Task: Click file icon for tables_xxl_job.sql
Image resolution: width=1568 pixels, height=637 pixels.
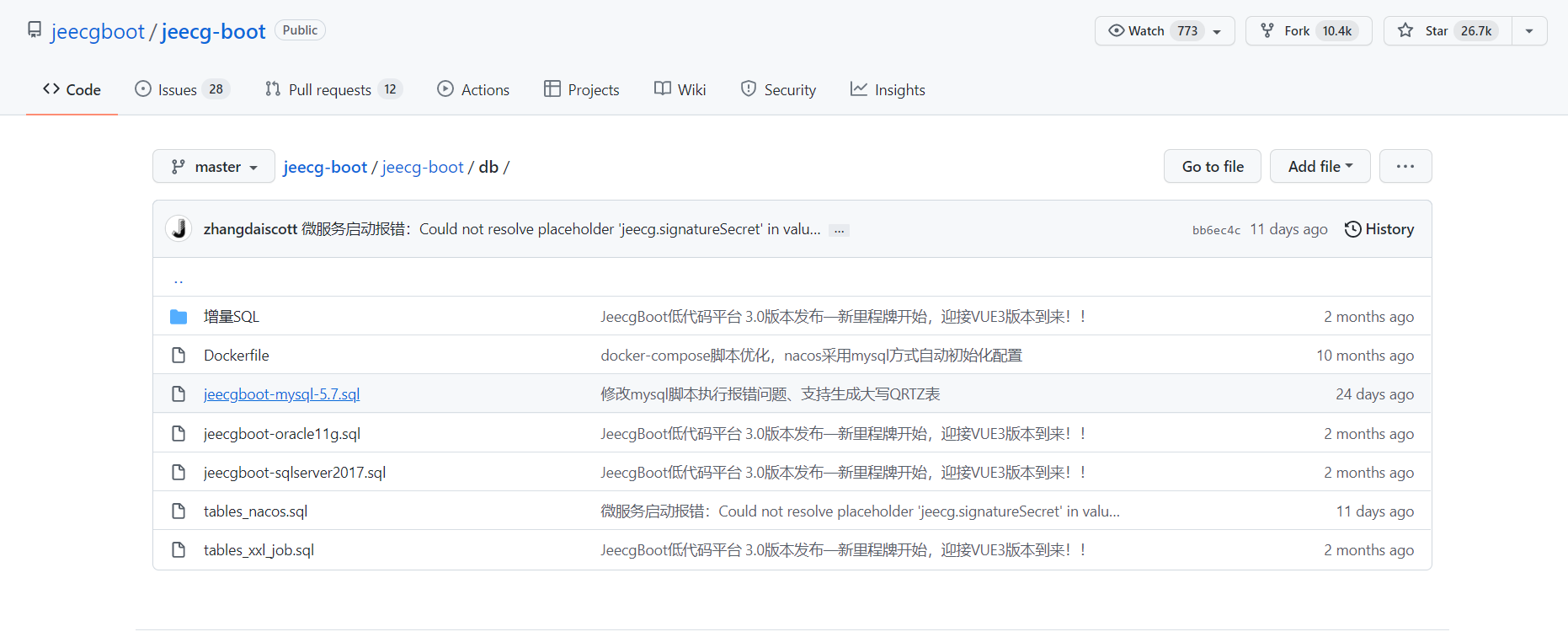Action: (x=179, y=550)
